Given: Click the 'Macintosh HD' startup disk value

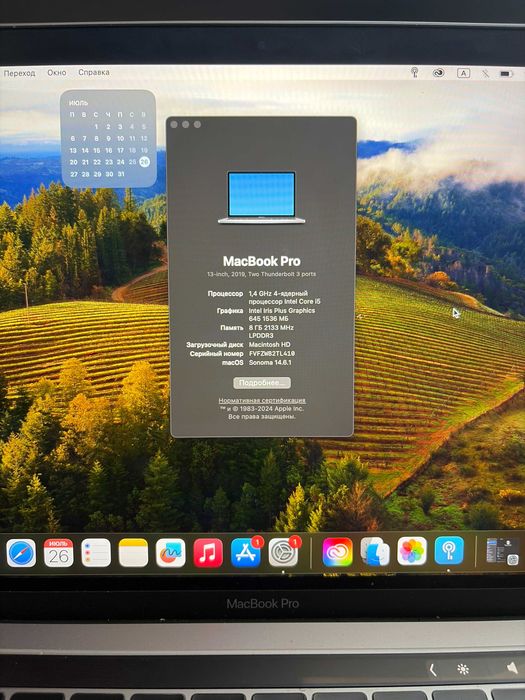Looking at the screenshot, I should [x=270, y=345].
